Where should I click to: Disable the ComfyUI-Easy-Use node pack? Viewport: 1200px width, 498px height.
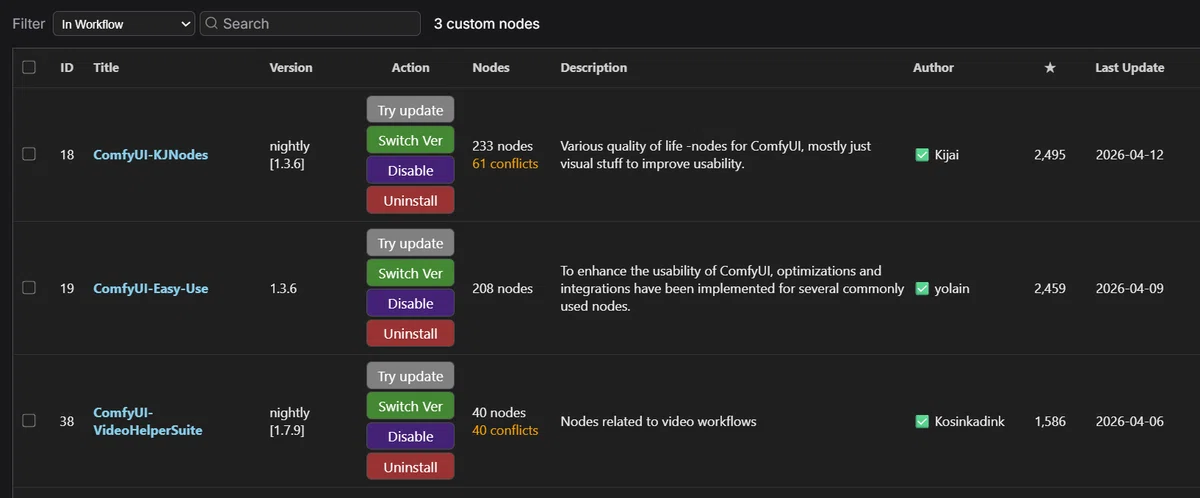pos(410,303)
